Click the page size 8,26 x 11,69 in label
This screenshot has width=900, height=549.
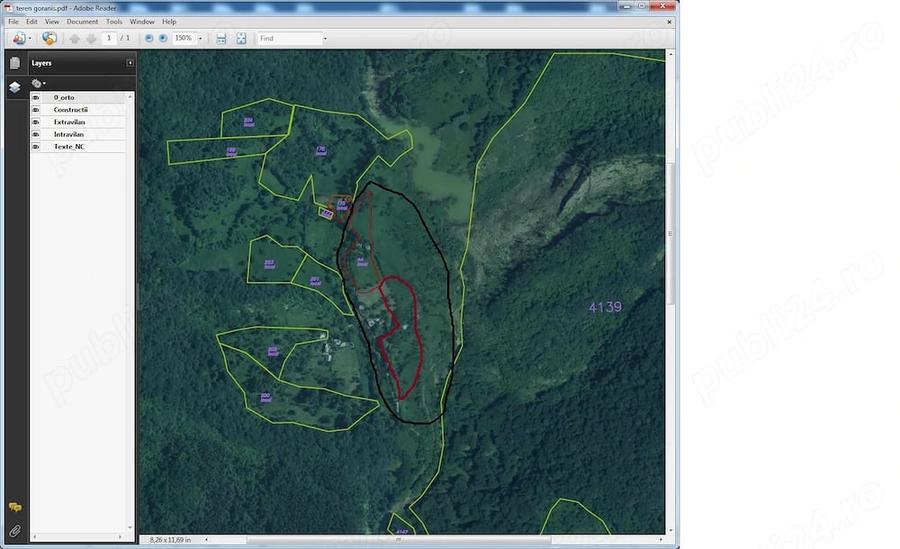(170, 540)
